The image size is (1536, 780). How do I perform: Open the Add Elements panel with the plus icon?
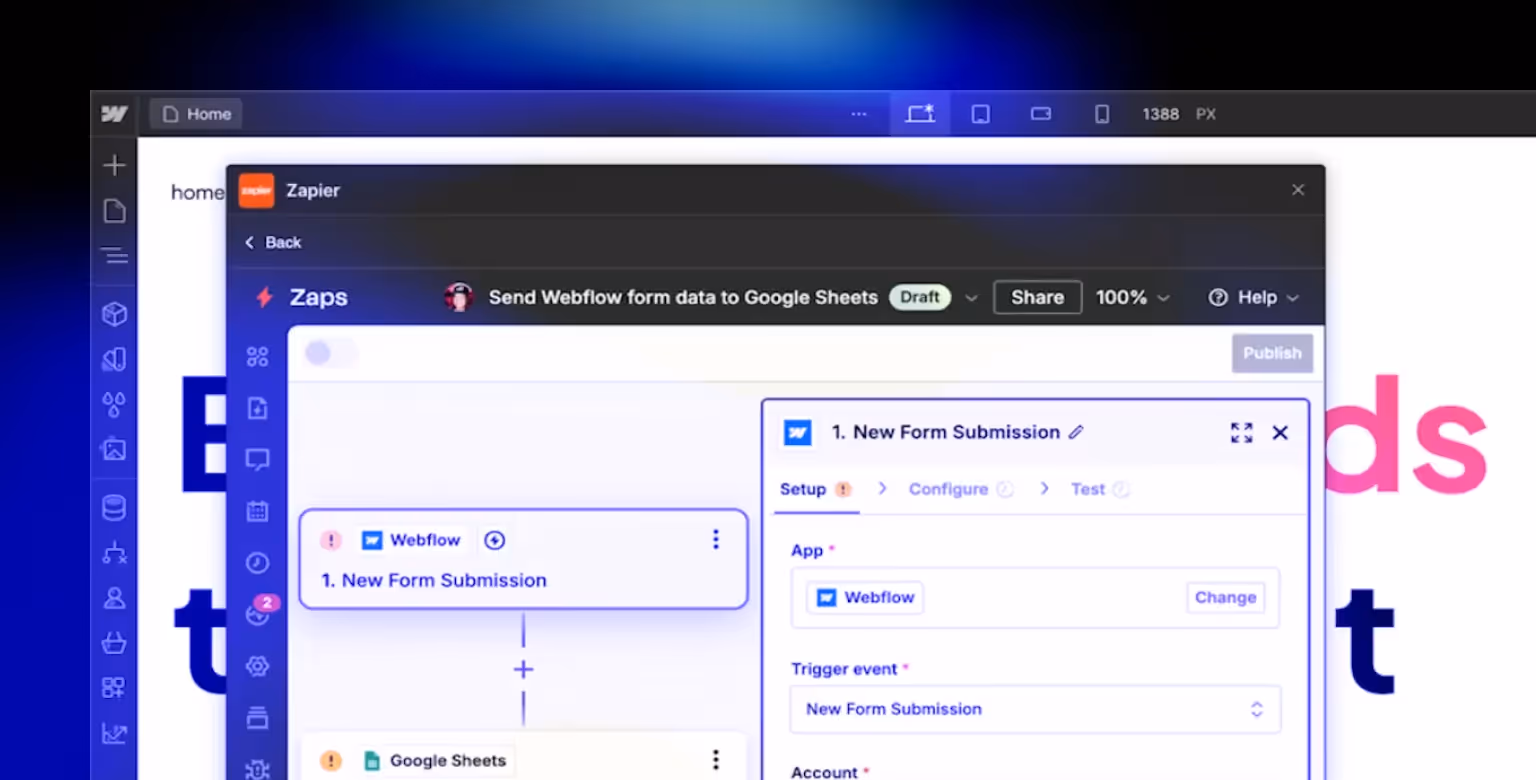(x=114, y=164)
